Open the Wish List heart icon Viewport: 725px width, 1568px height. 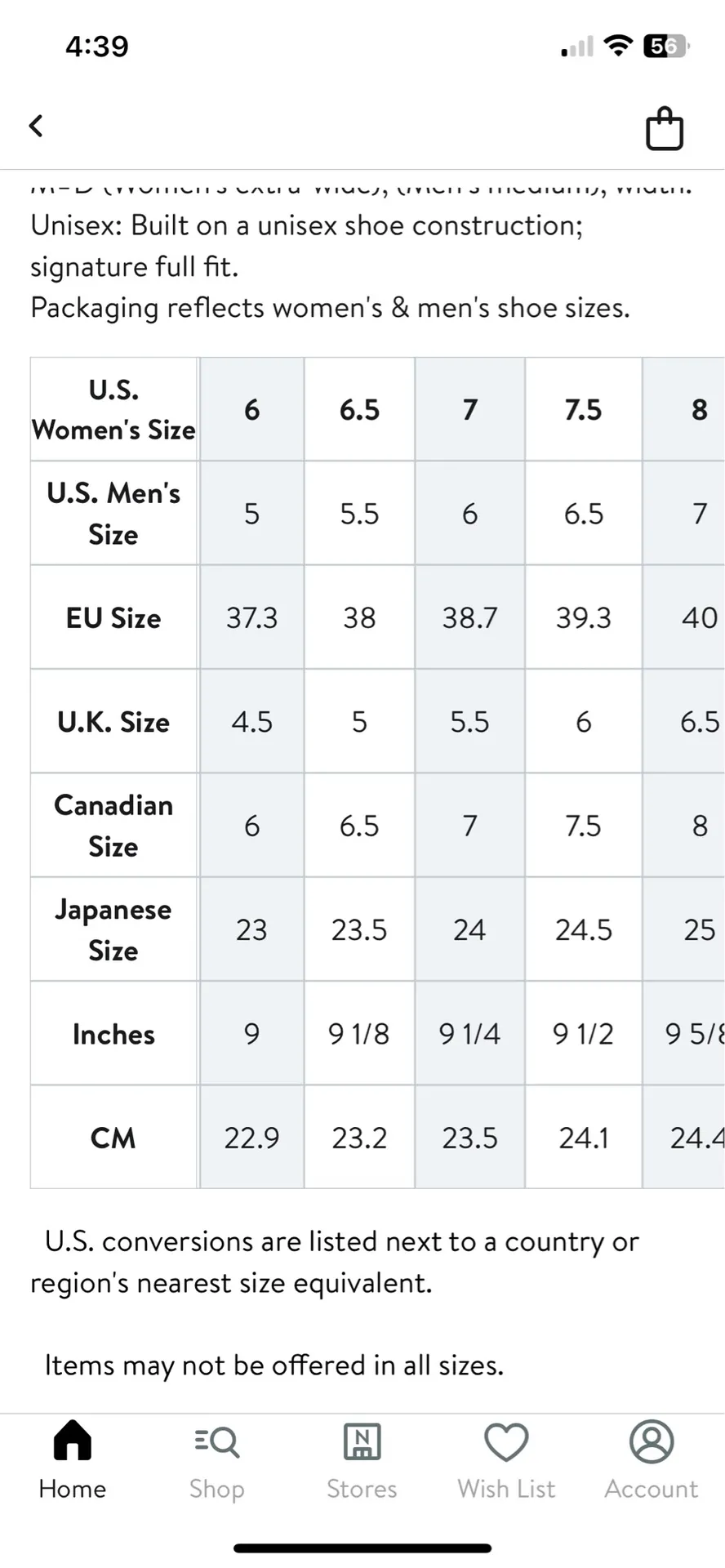pyautogui.click(x=506, y=1441)
